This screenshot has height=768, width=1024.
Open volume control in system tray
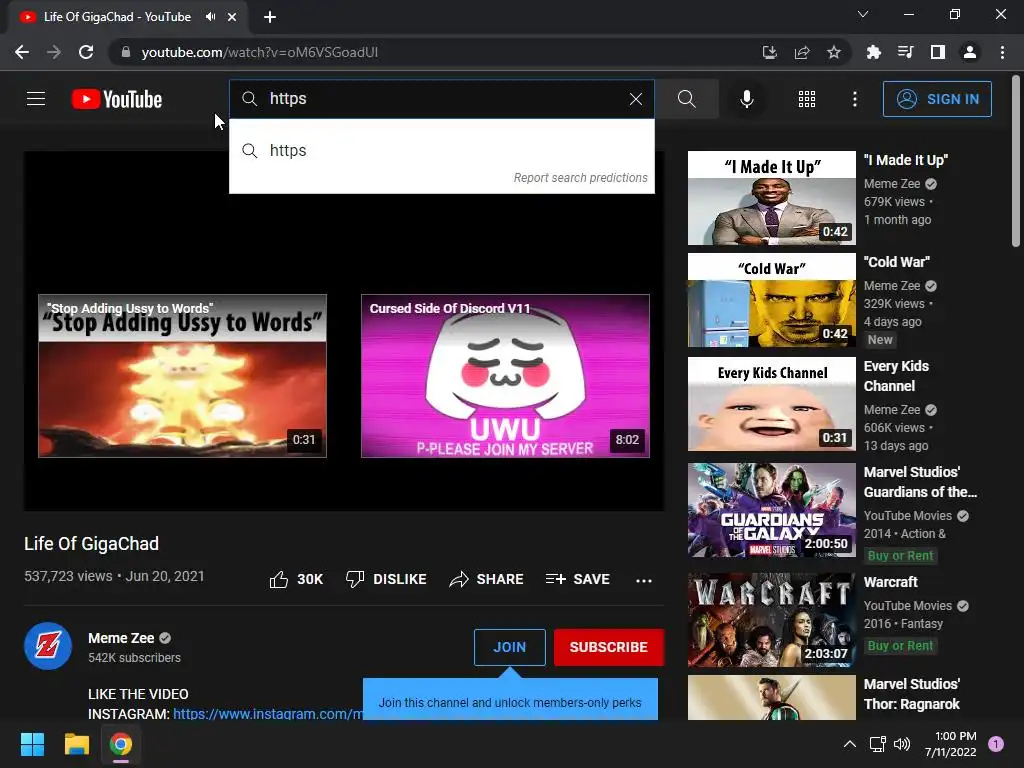(902, 744)
